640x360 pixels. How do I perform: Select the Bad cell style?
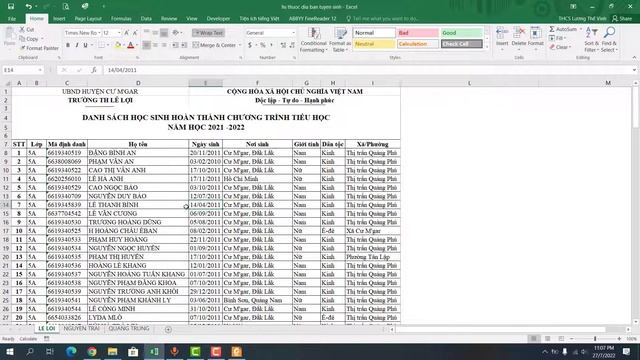(418, 33)
